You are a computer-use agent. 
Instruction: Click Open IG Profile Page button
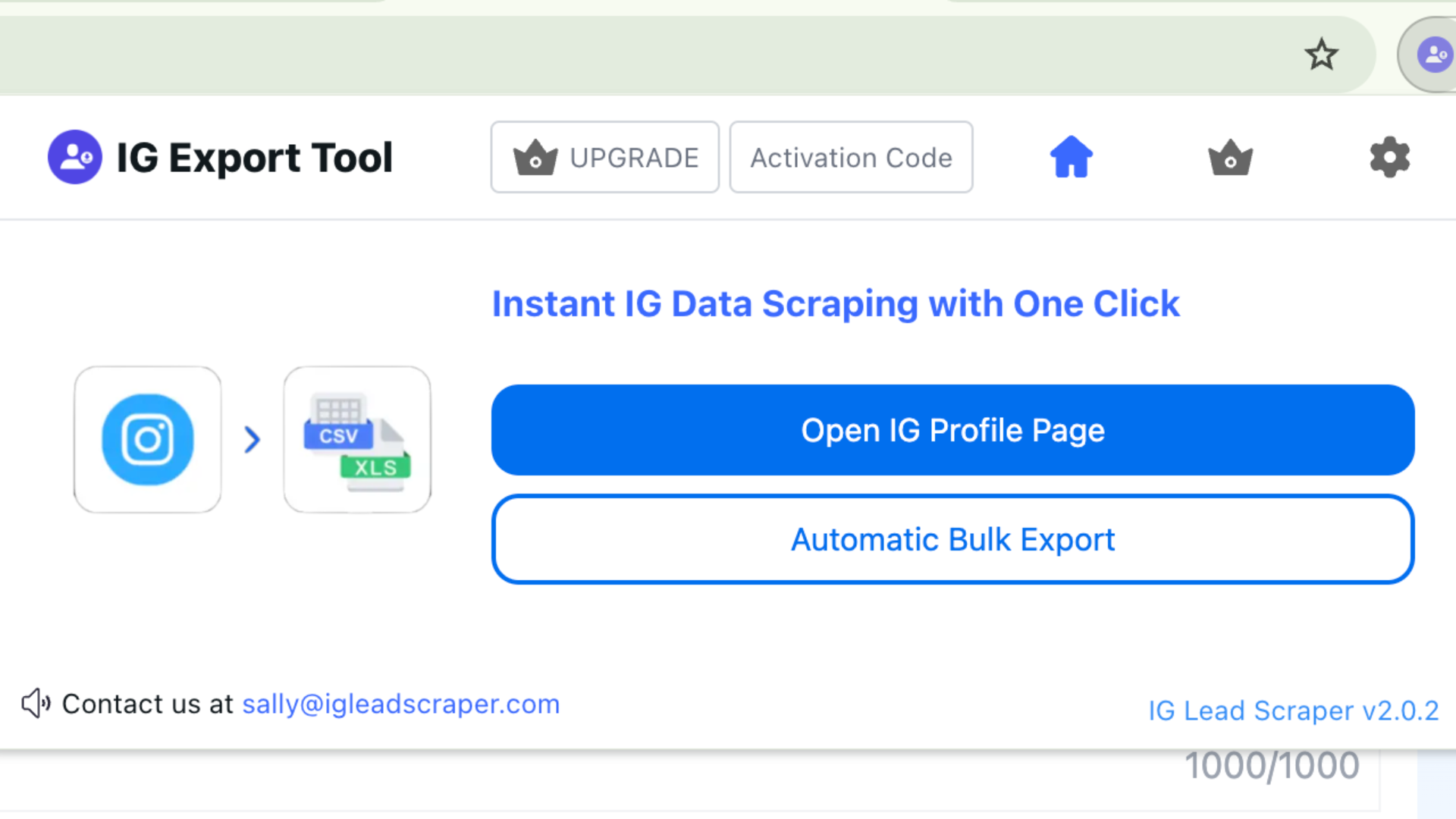pyautogui.click(x=952, y=429)
